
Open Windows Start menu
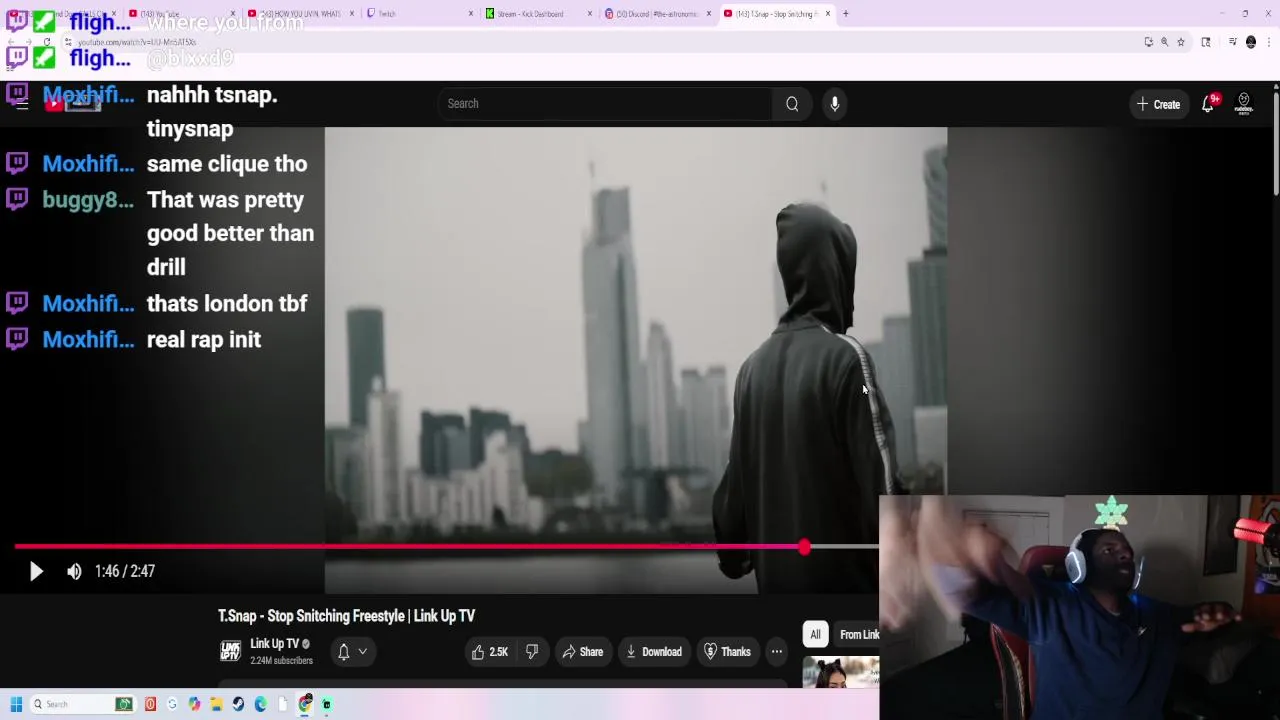(16, 704)
